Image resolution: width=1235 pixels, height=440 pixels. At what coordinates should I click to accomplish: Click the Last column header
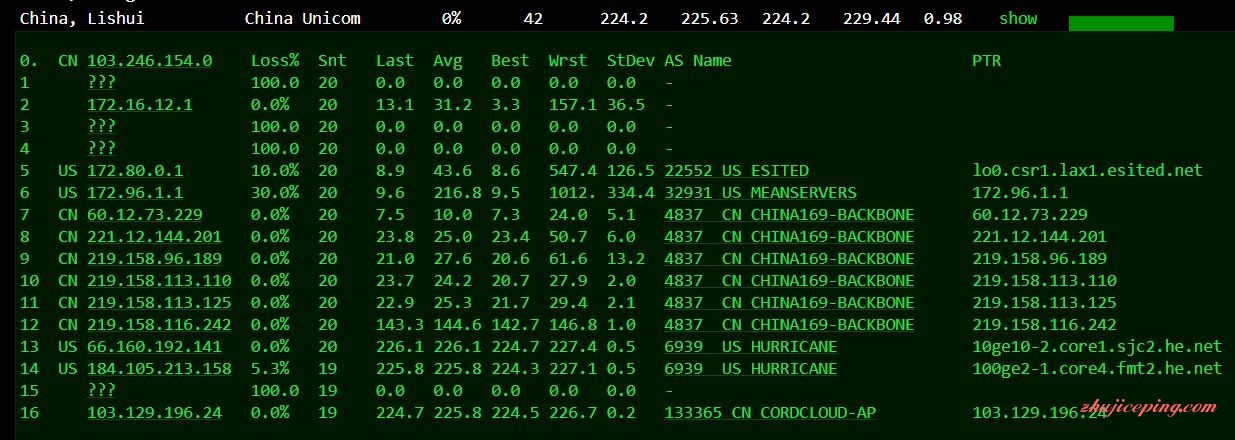tap(395, 61)
